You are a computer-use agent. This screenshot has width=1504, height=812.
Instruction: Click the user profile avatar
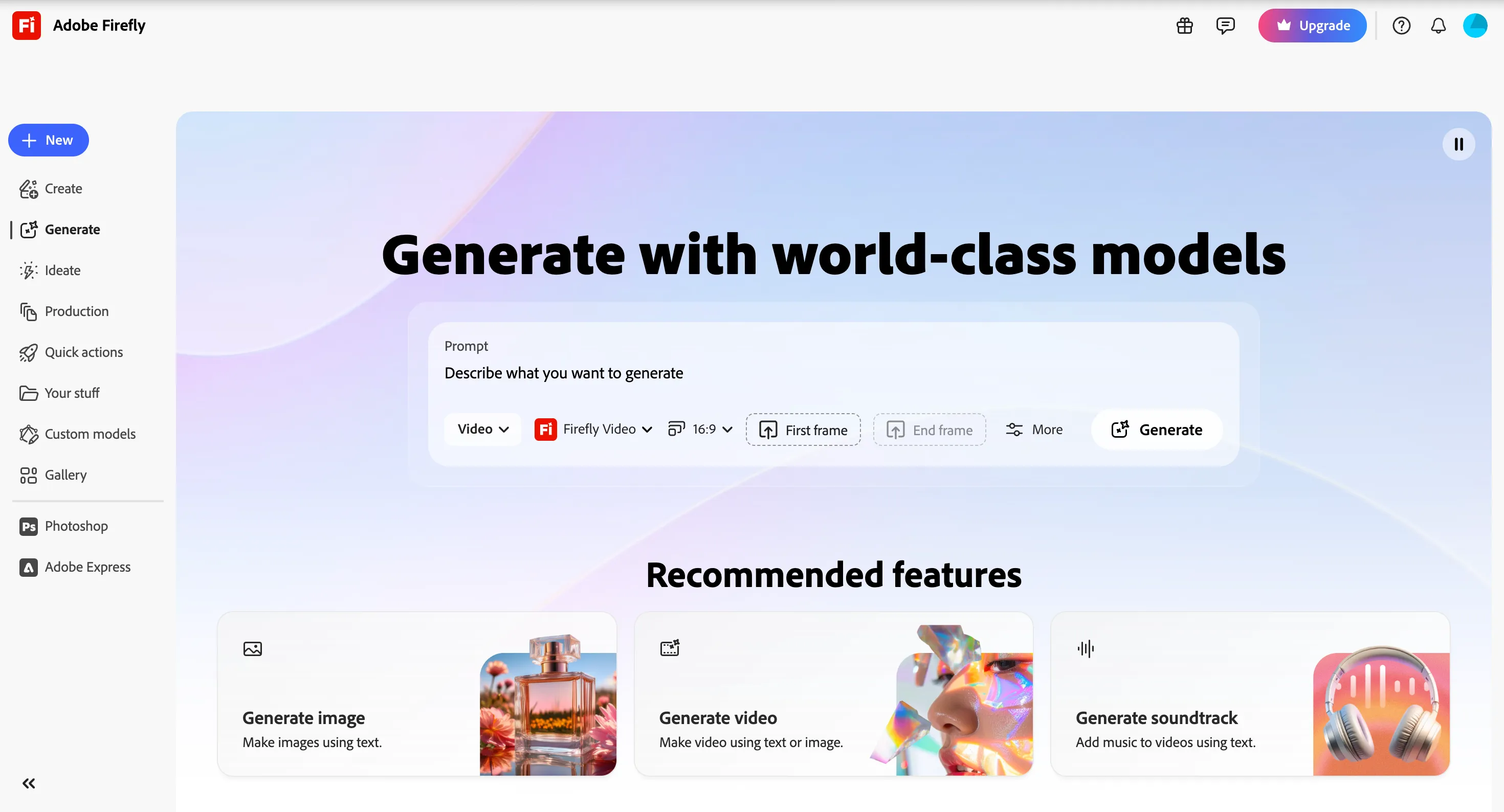1475,26
